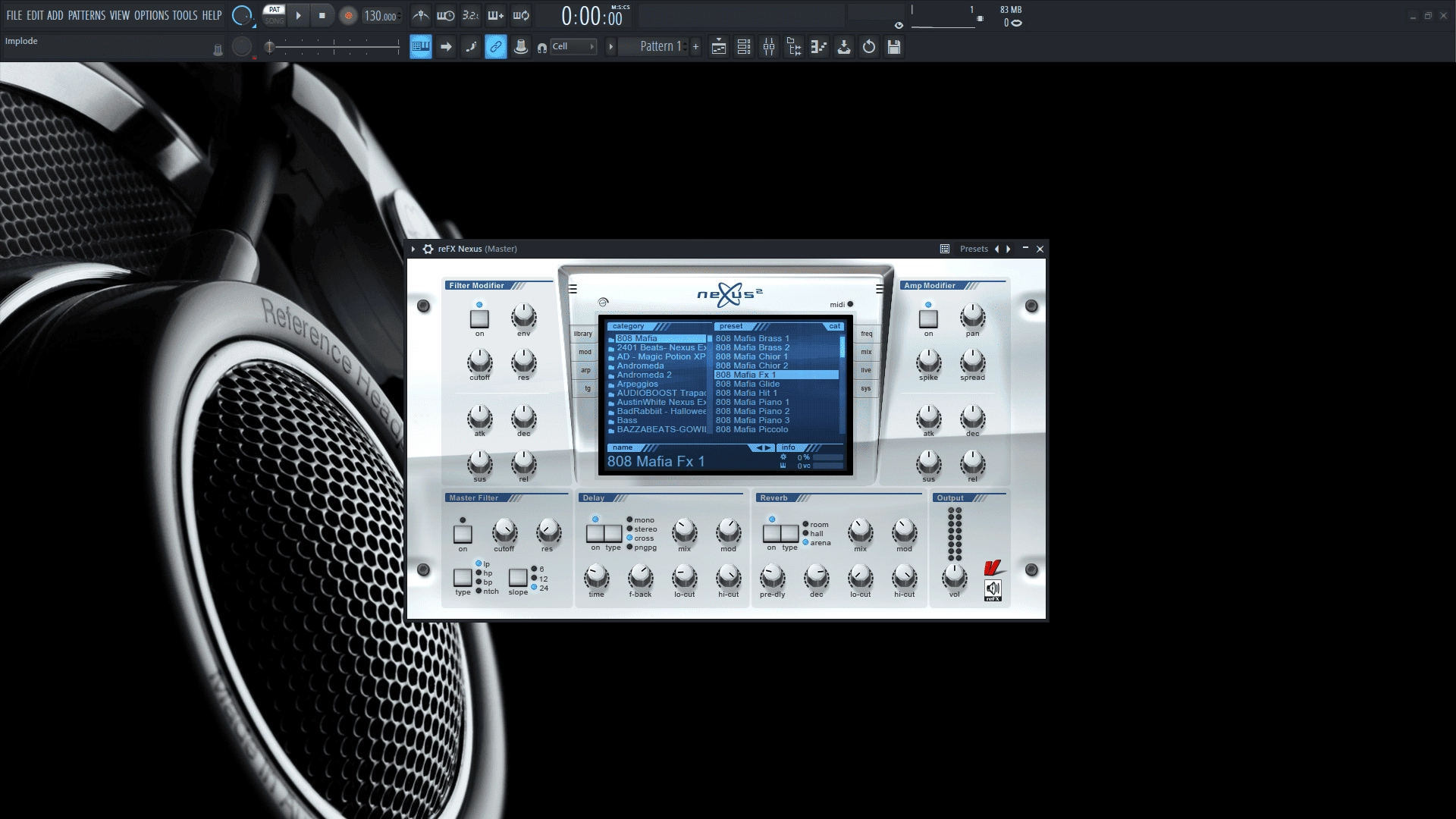Toggle the multilink to controllers icon
The width and height of the screenshot is (1456, 819).
pos(496,47)
